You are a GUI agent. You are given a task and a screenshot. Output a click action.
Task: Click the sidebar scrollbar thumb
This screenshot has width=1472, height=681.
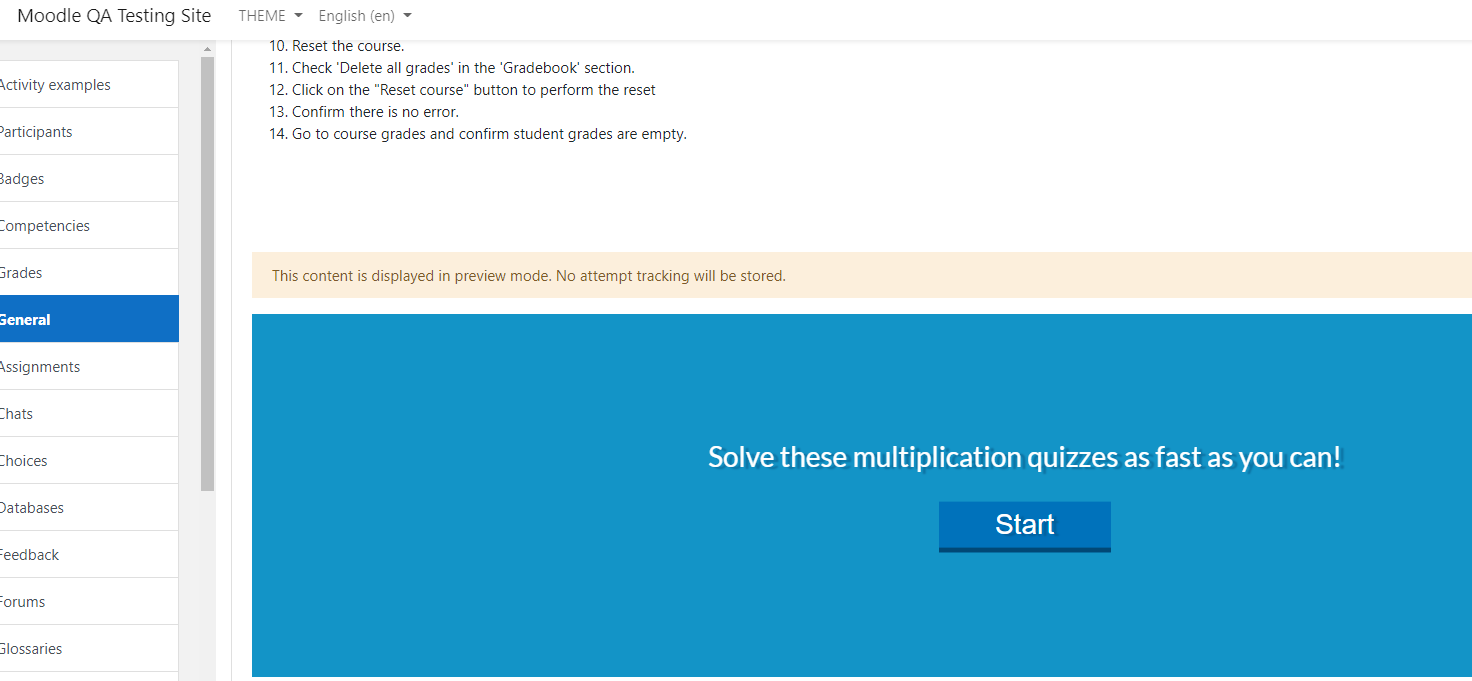[208, 274]
